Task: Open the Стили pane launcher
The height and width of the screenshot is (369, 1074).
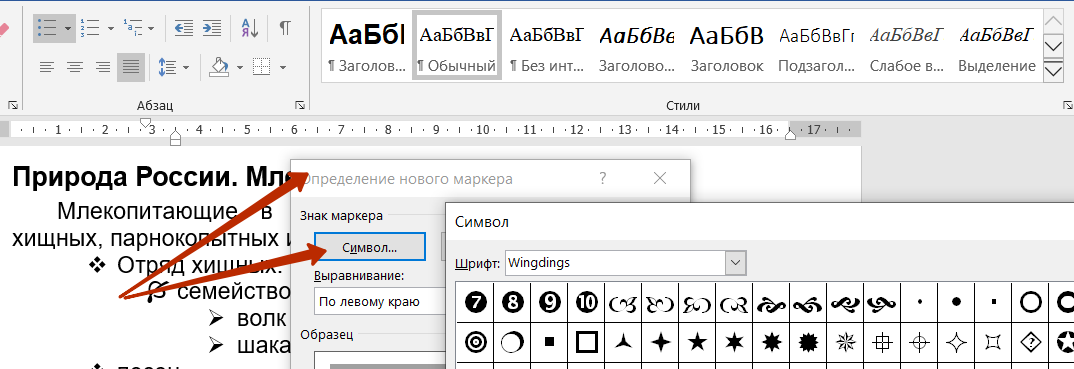Action: pos(1067,105)
